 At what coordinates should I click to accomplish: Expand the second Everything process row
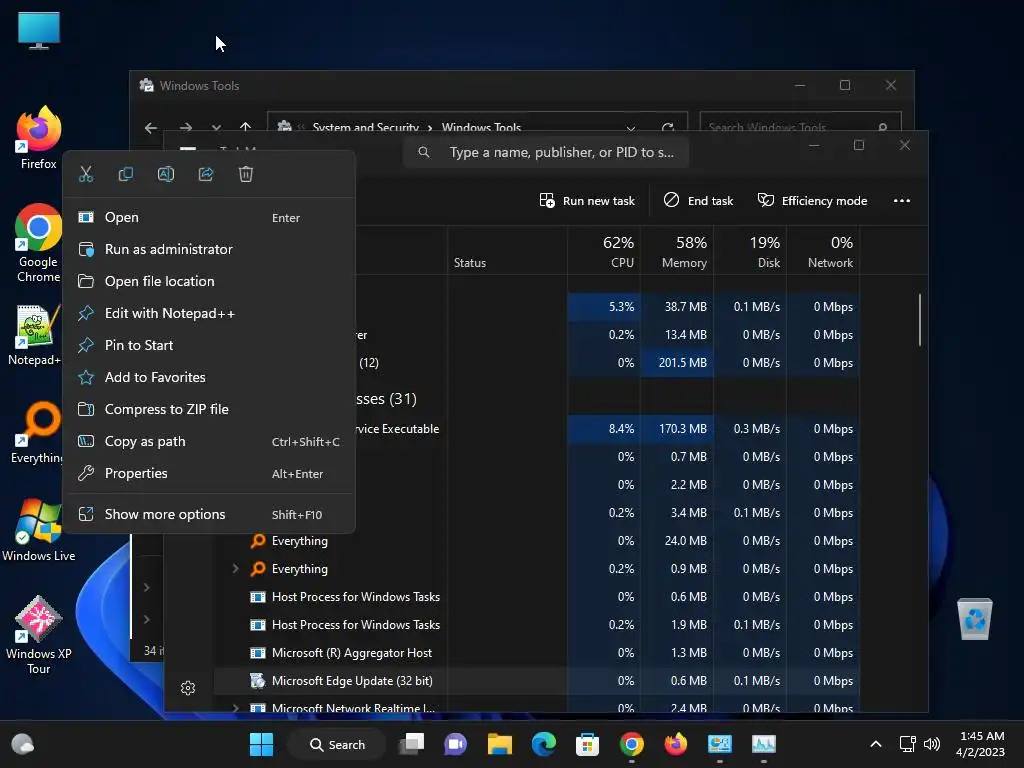click(x=235, y=569)
